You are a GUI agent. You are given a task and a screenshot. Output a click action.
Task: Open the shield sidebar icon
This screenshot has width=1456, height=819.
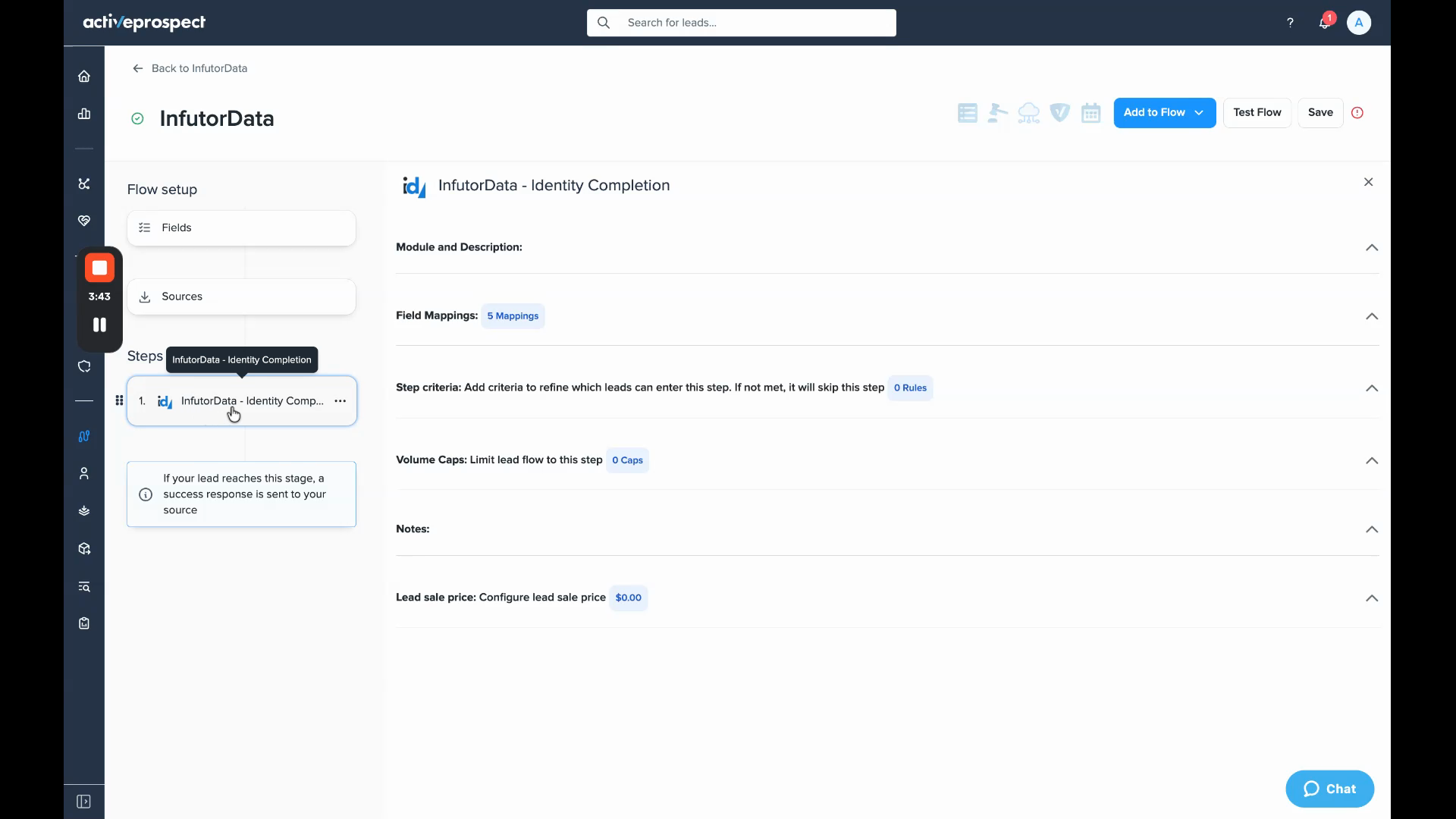click(x=84, y=366)
